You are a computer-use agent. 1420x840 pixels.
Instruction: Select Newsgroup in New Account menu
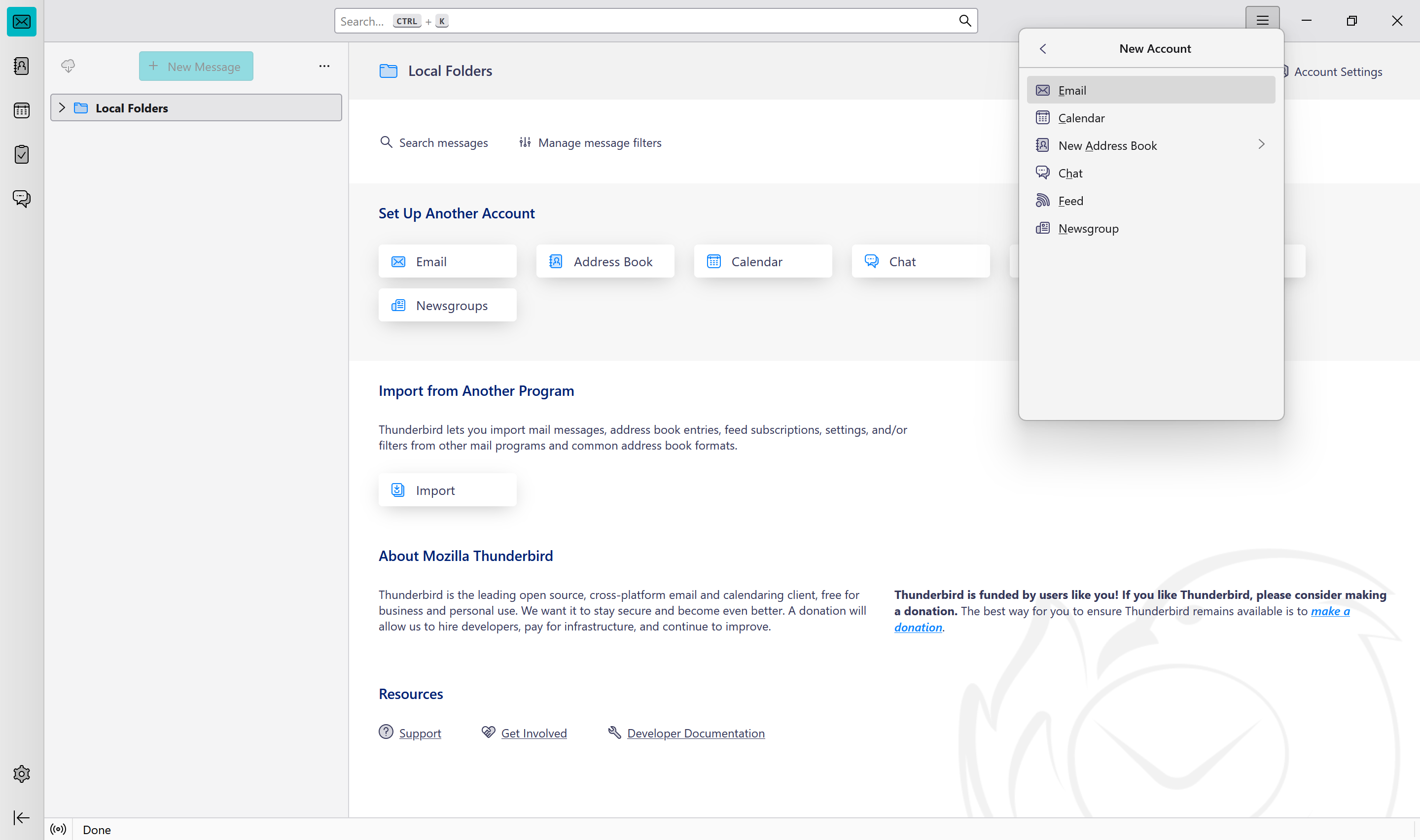1151,229
